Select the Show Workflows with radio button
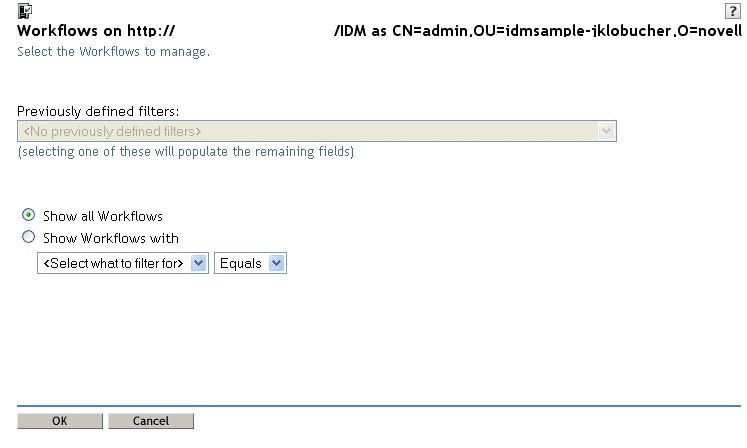Image resolution: width=747 pixels, height=448 pixels. [x=29, y=237]
